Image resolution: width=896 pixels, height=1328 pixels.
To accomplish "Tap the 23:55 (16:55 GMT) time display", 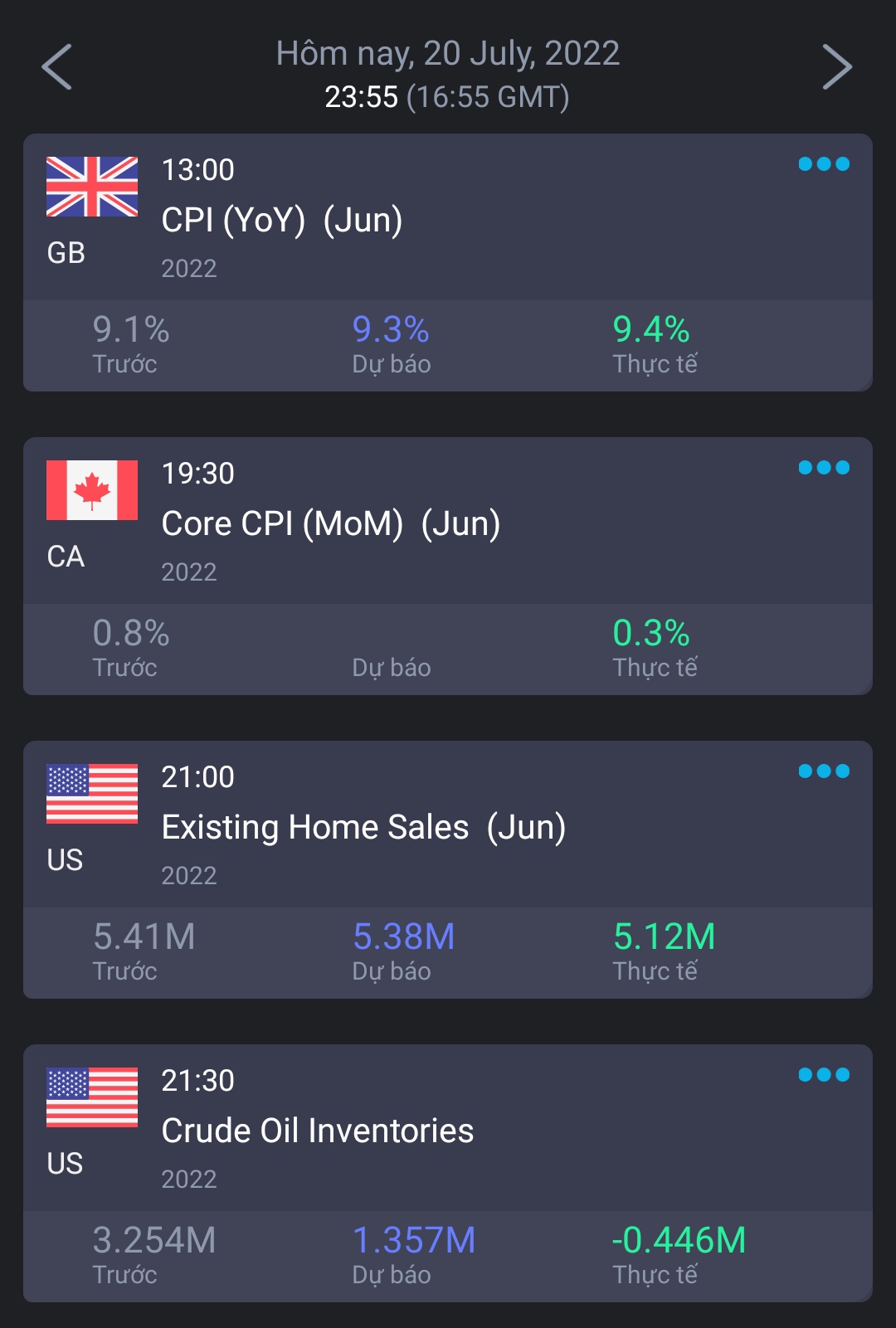I will pos(447,98).
